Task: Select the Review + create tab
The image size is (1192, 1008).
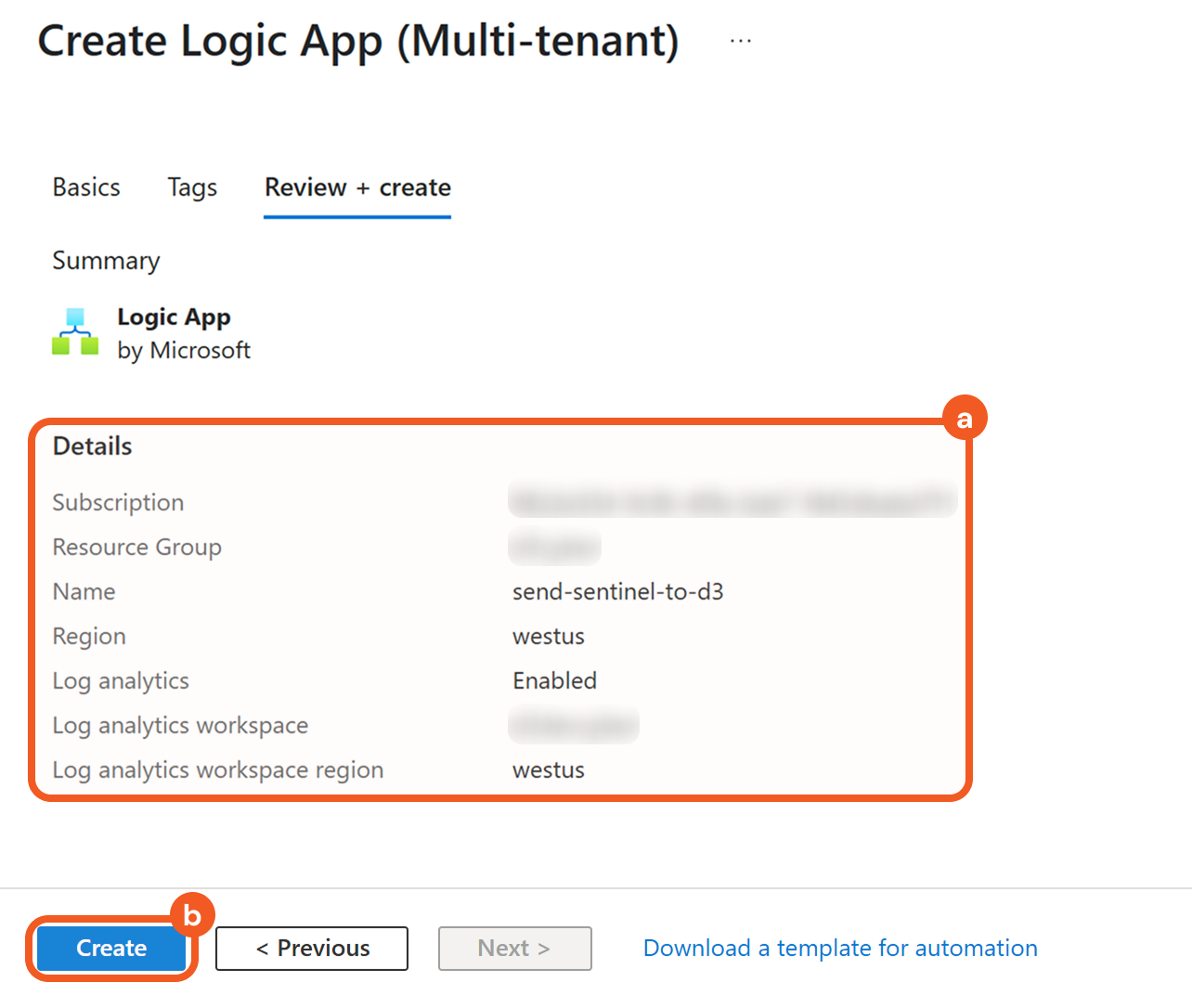Action: click(357, 187)
